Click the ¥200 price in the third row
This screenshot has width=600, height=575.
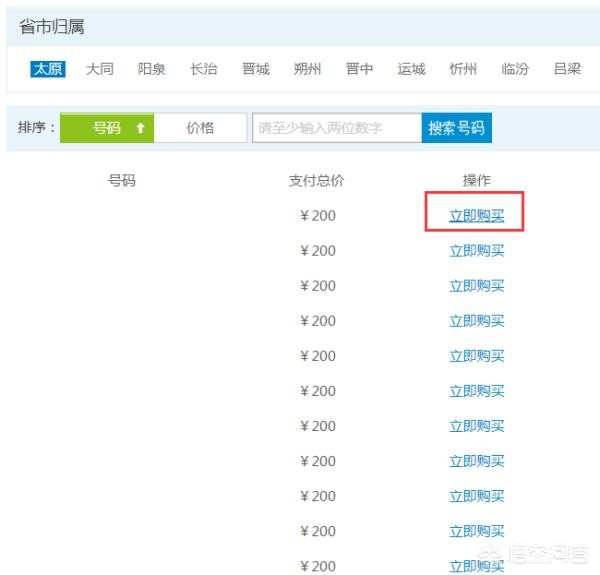click(318, 286)
